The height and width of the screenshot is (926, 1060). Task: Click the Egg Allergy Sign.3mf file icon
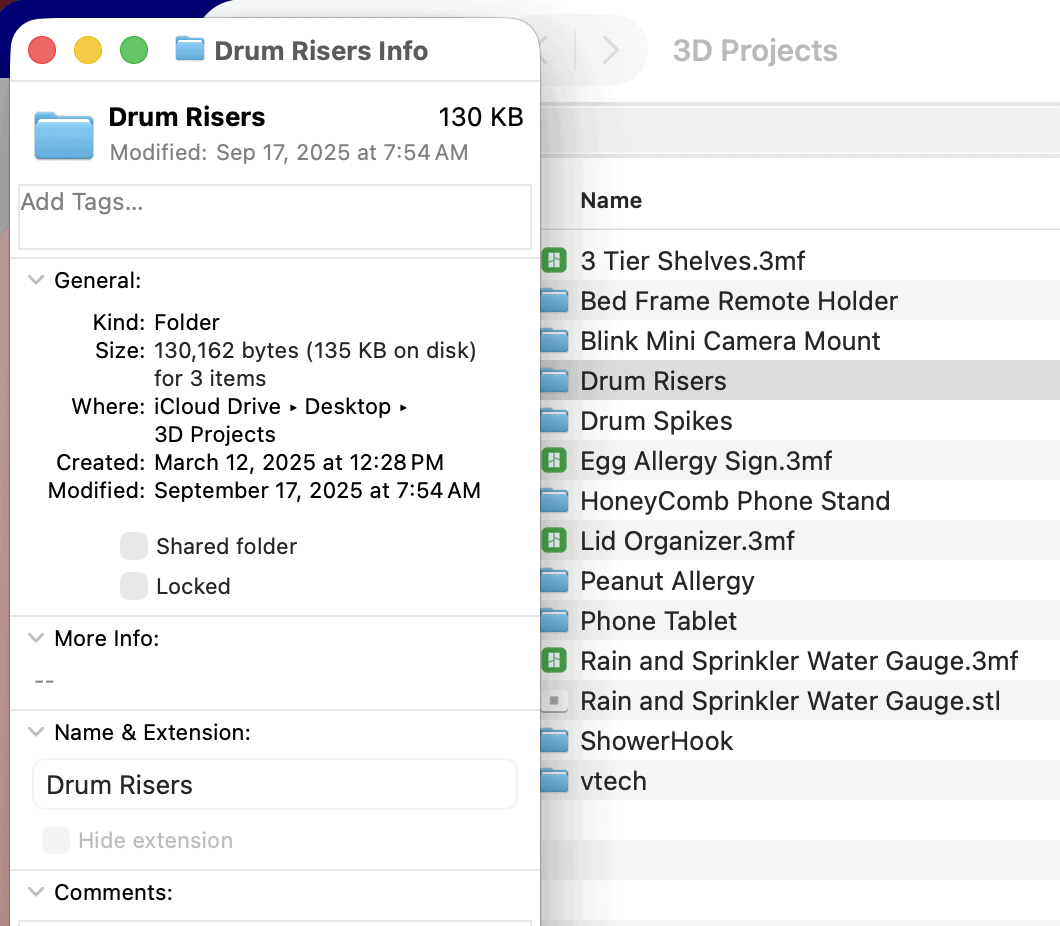click(554, 461)
